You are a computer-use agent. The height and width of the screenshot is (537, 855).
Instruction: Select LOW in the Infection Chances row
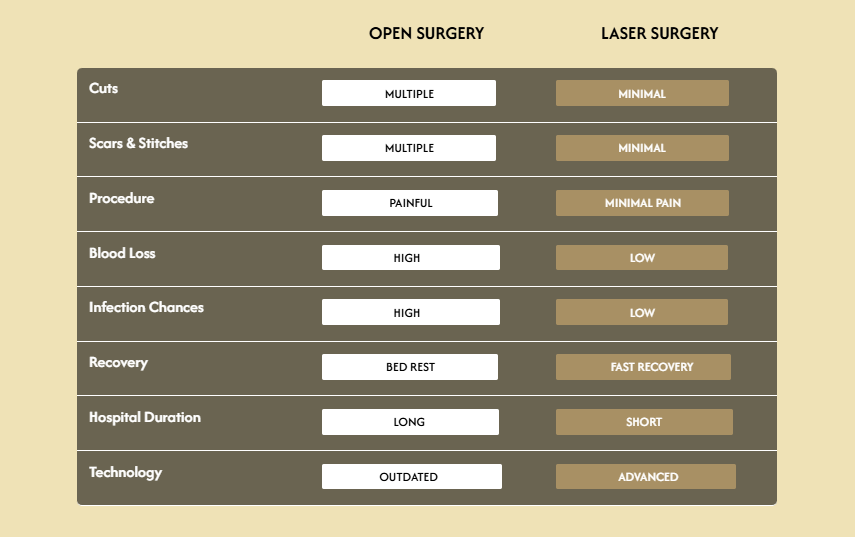(642, 312)
